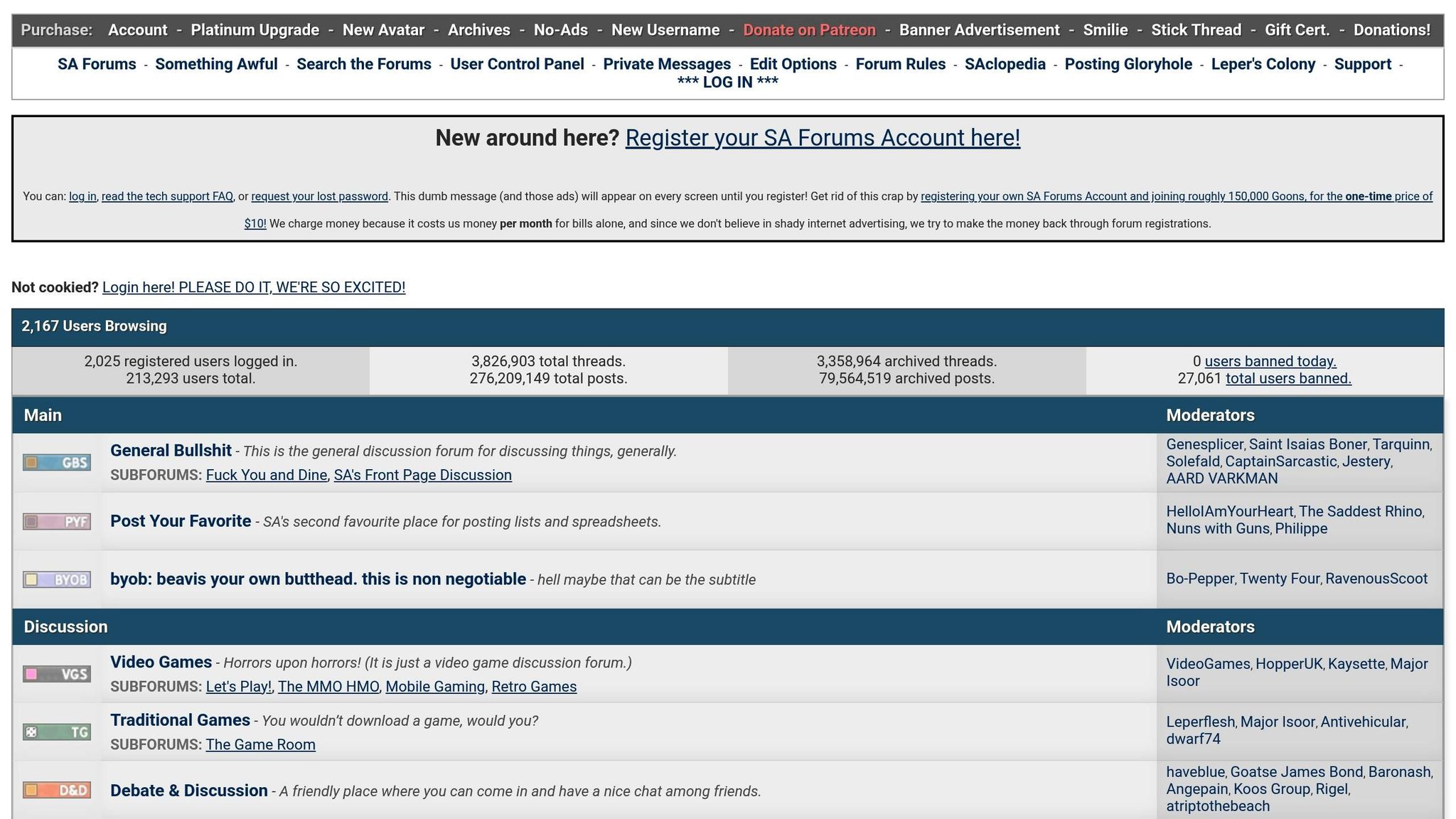Open The Game Room subforum
Screen dimensions: 1456x819
(x=260, y=744)
